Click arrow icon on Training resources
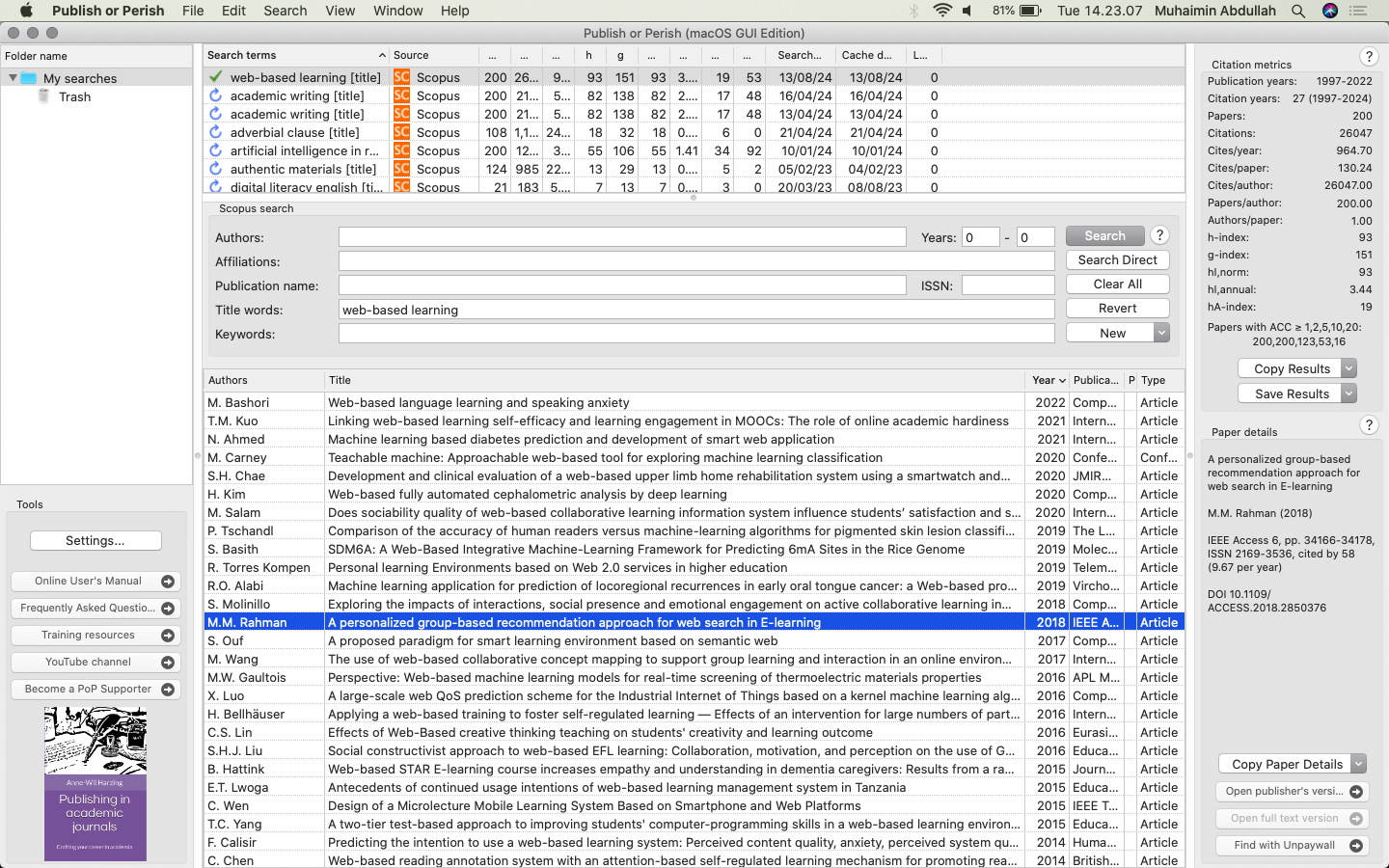This screenshot has width=1389, height=868. (x=168, y=636)
